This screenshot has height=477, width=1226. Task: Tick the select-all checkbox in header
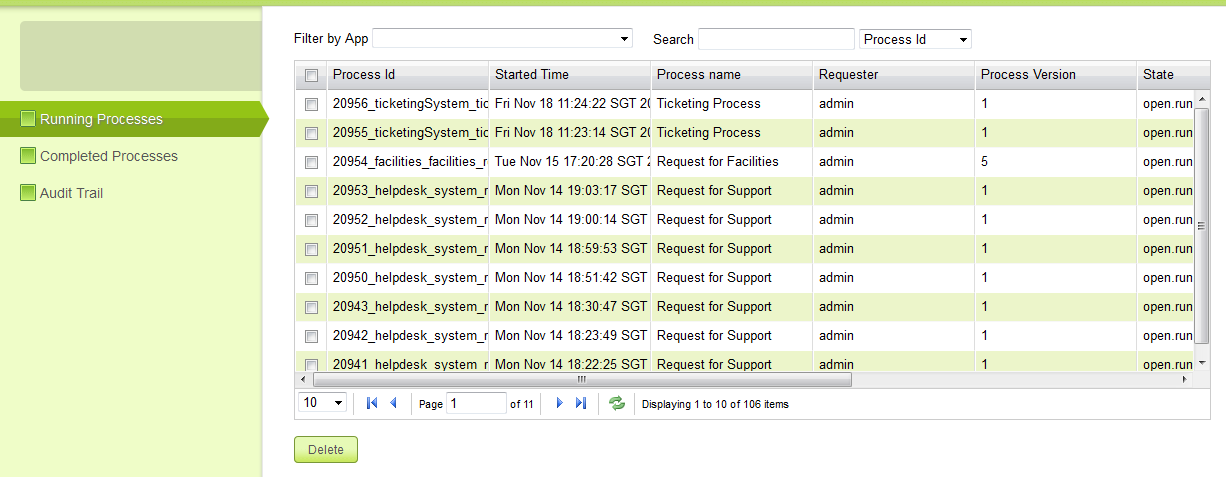pyautogui.click(x=311, y=75)
